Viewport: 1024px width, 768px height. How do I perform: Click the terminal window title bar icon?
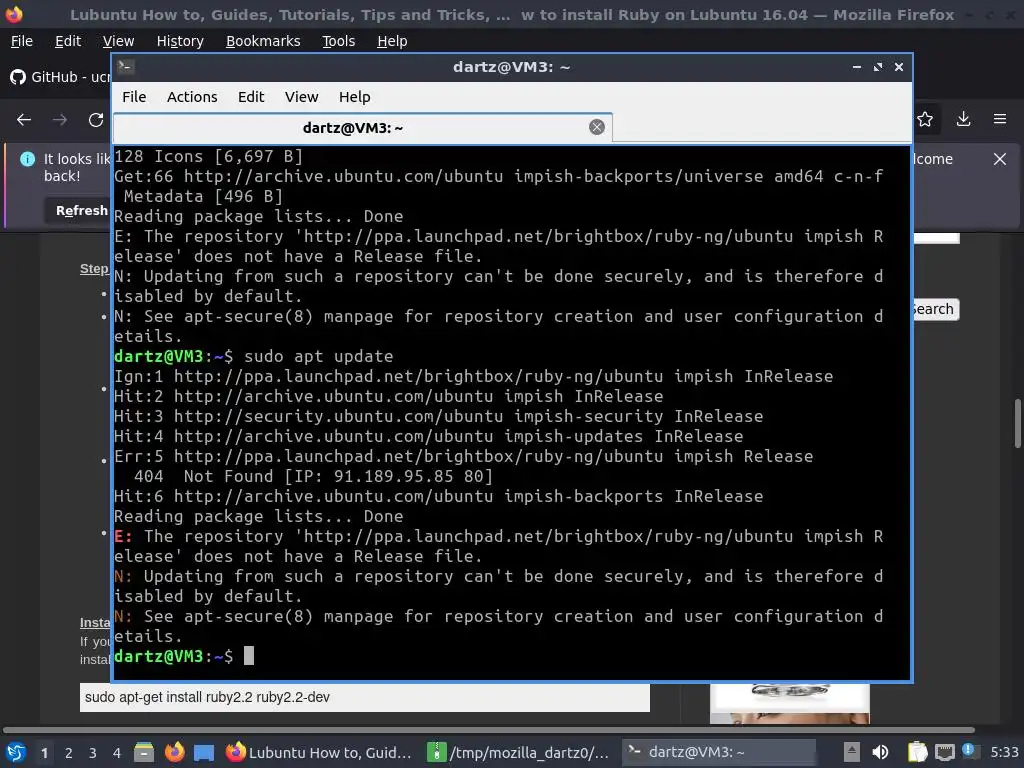coord(126,67)
